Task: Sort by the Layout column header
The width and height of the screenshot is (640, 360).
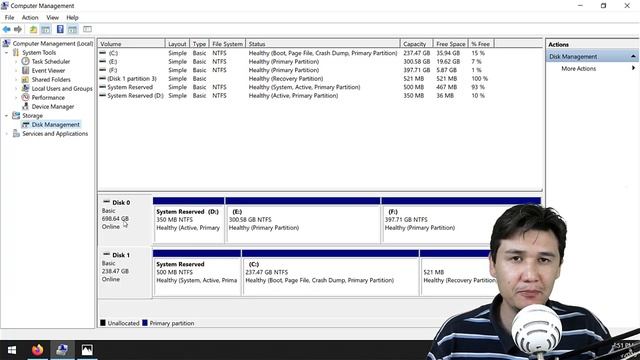Action: coord(177,44)
